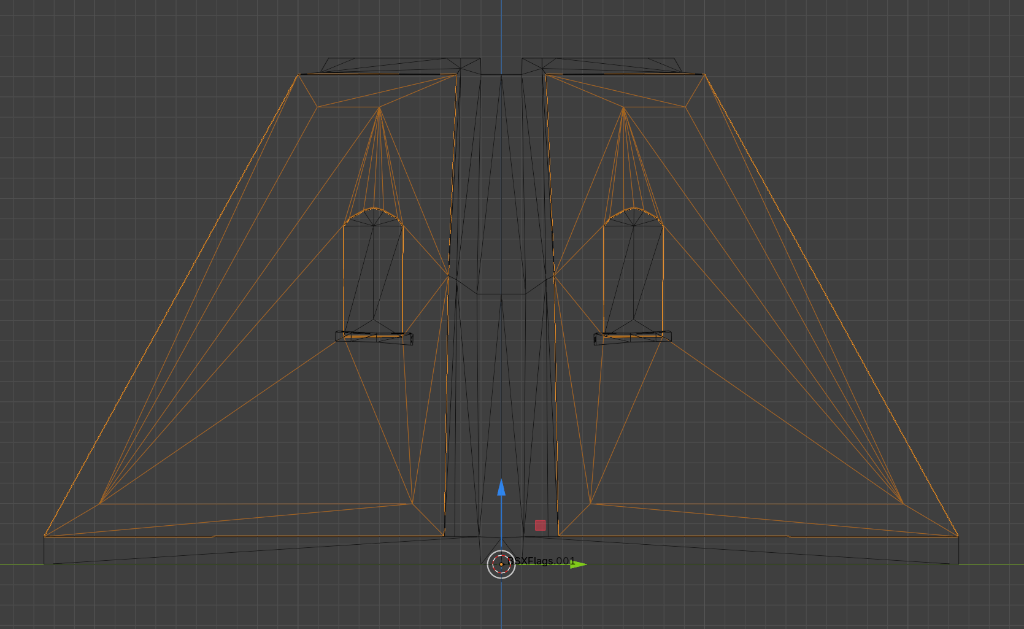Select the bottom-left outer corner vertex of mesh
1024x629 pixels.
point(45,536)
